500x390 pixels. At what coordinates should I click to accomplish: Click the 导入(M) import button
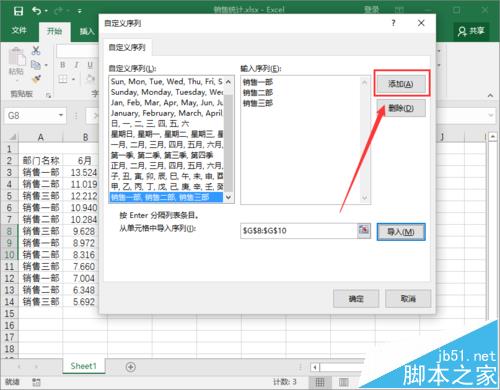click(401, 232)
